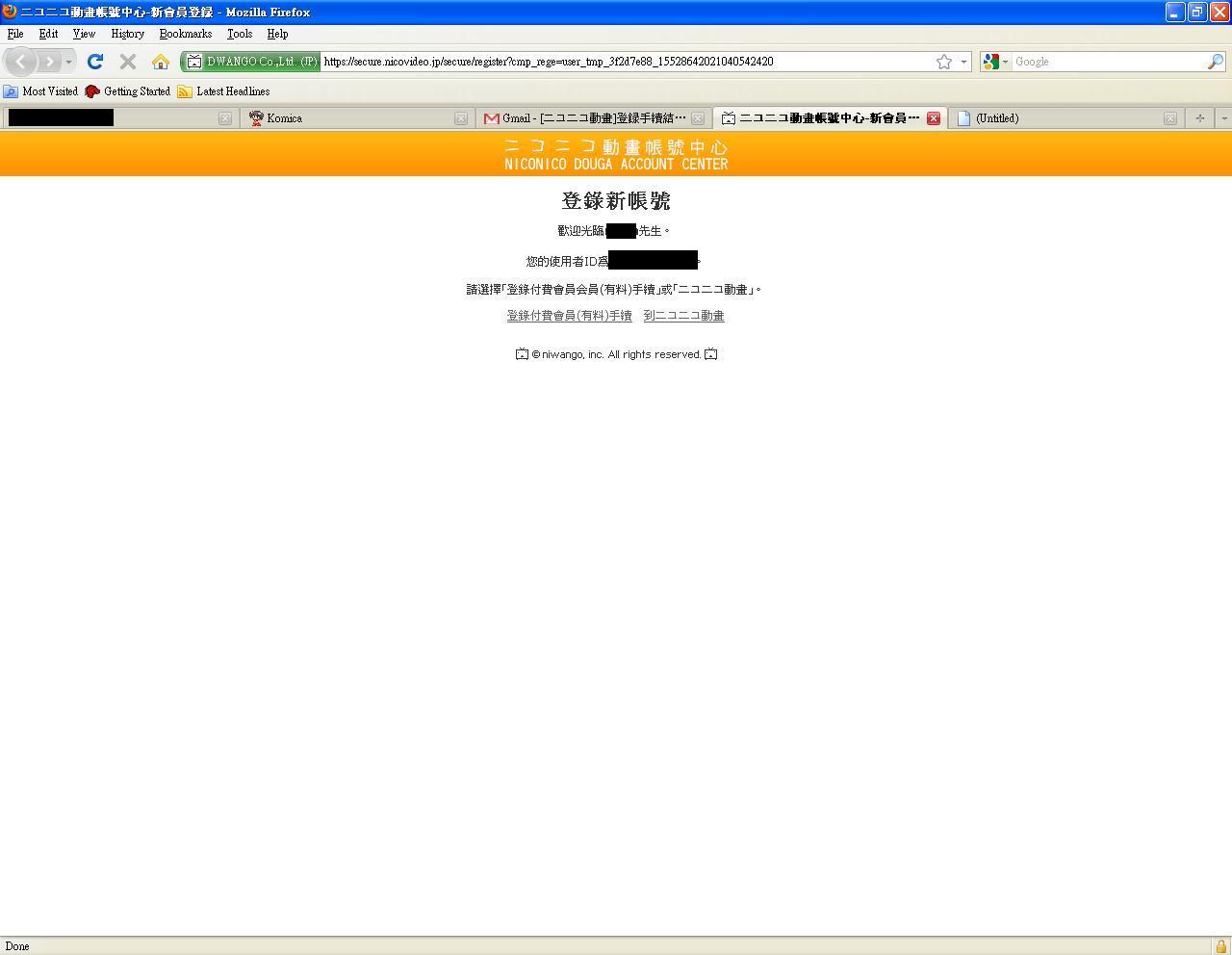Viewport: 1232px width, 955px height.
Task: Open the address bar history dropdown
Action: pyautogui.click(x=963, y=62)
